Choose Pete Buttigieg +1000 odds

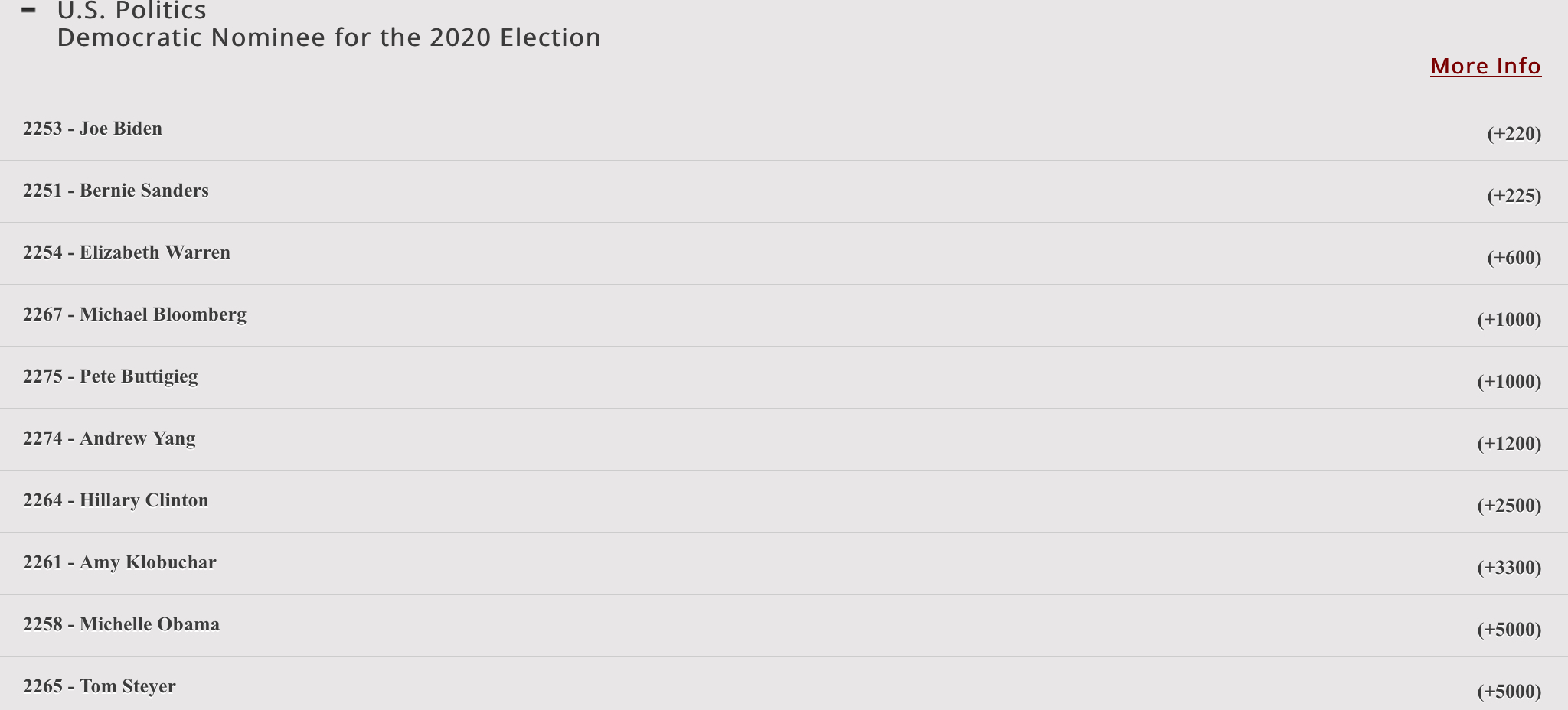pos(1509,382)
